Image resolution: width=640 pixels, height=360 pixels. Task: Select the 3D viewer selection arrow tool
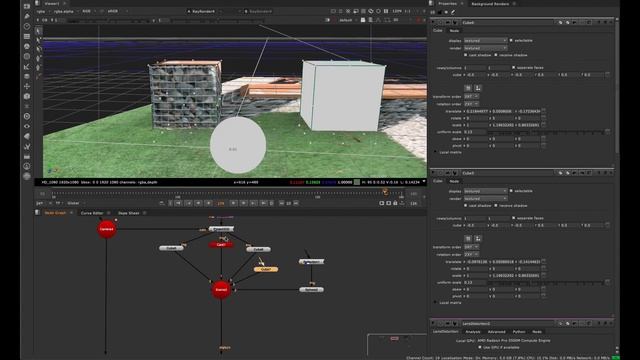point(38,31)
